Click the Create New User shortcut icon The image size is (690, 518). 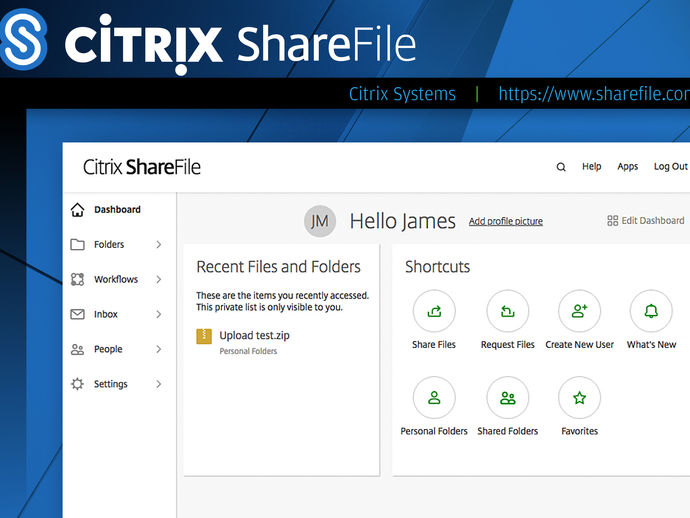tap(579, 311)
